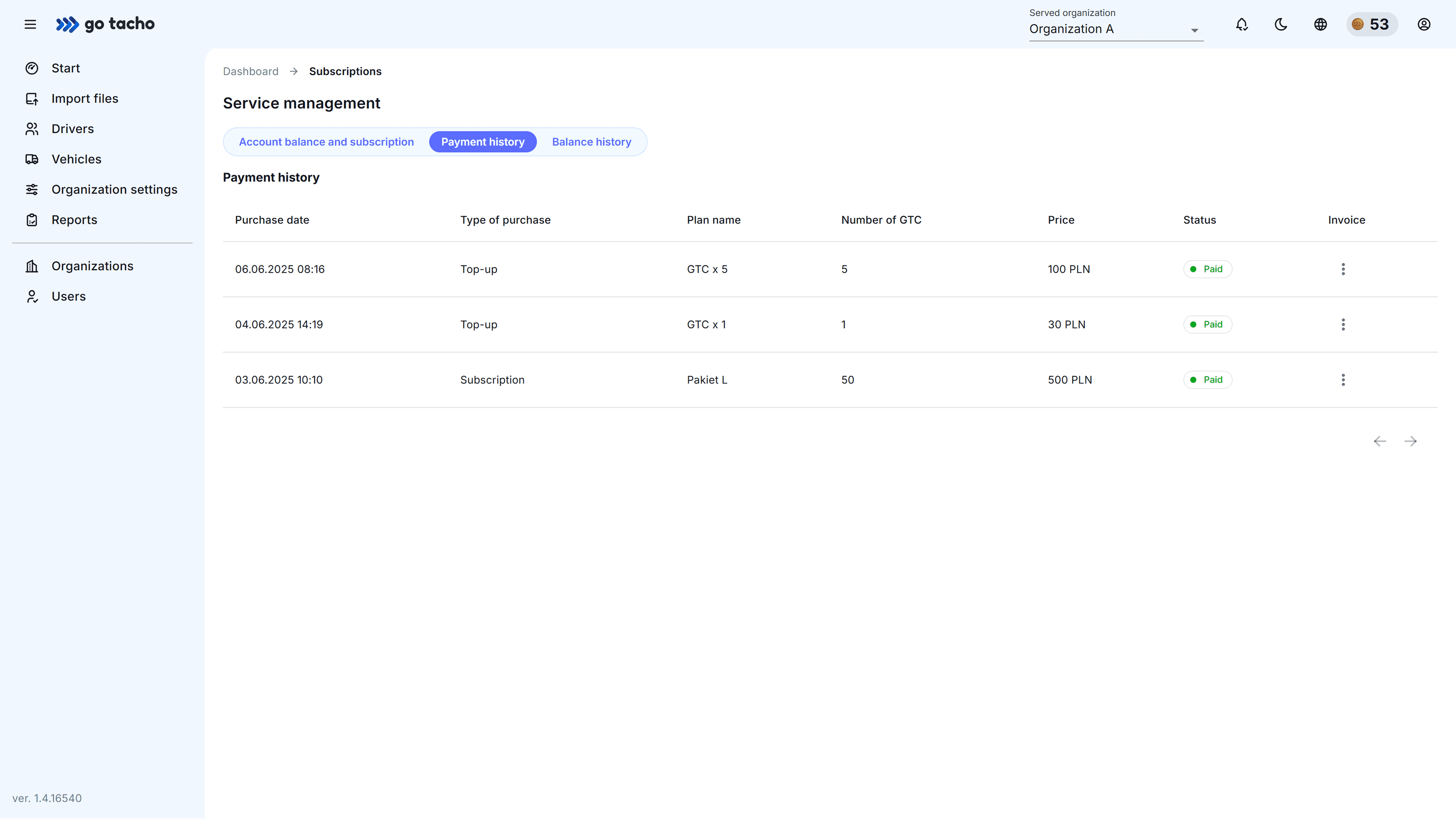
Task: Open the hamburger menu toggle
Action: [x=30, y=24]
